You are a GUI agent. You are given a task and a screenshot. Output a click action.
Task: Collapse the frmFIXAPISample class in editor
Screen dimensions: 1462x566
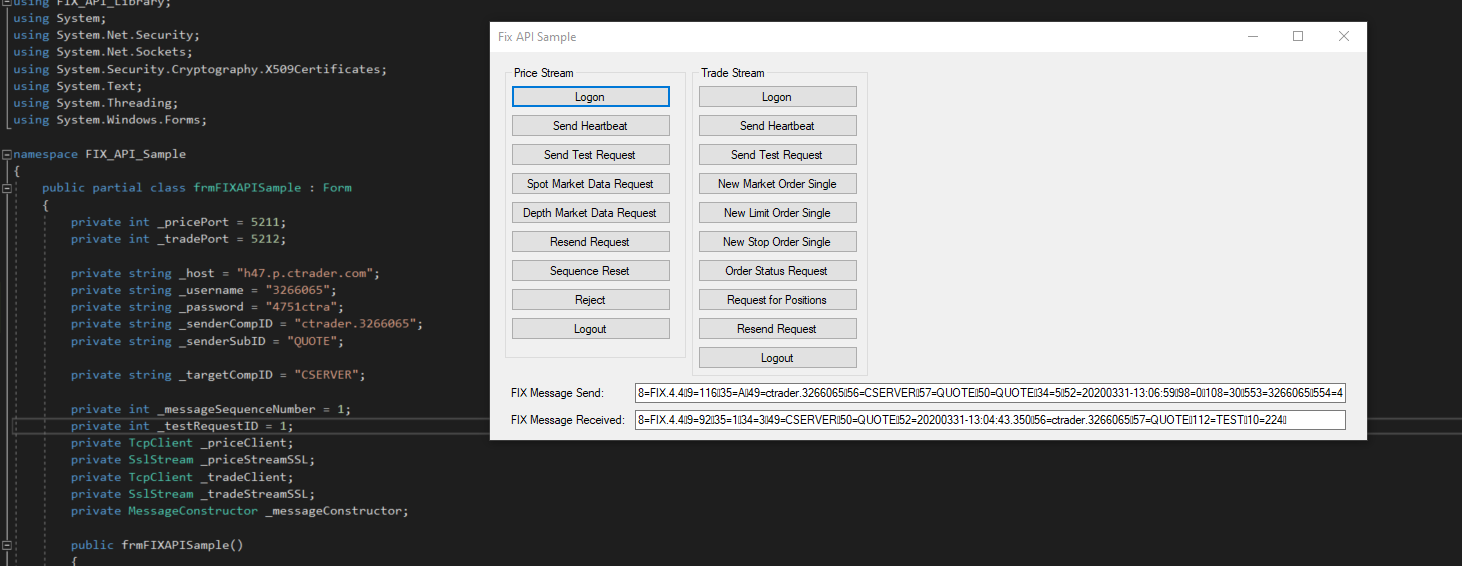(6, 188)
